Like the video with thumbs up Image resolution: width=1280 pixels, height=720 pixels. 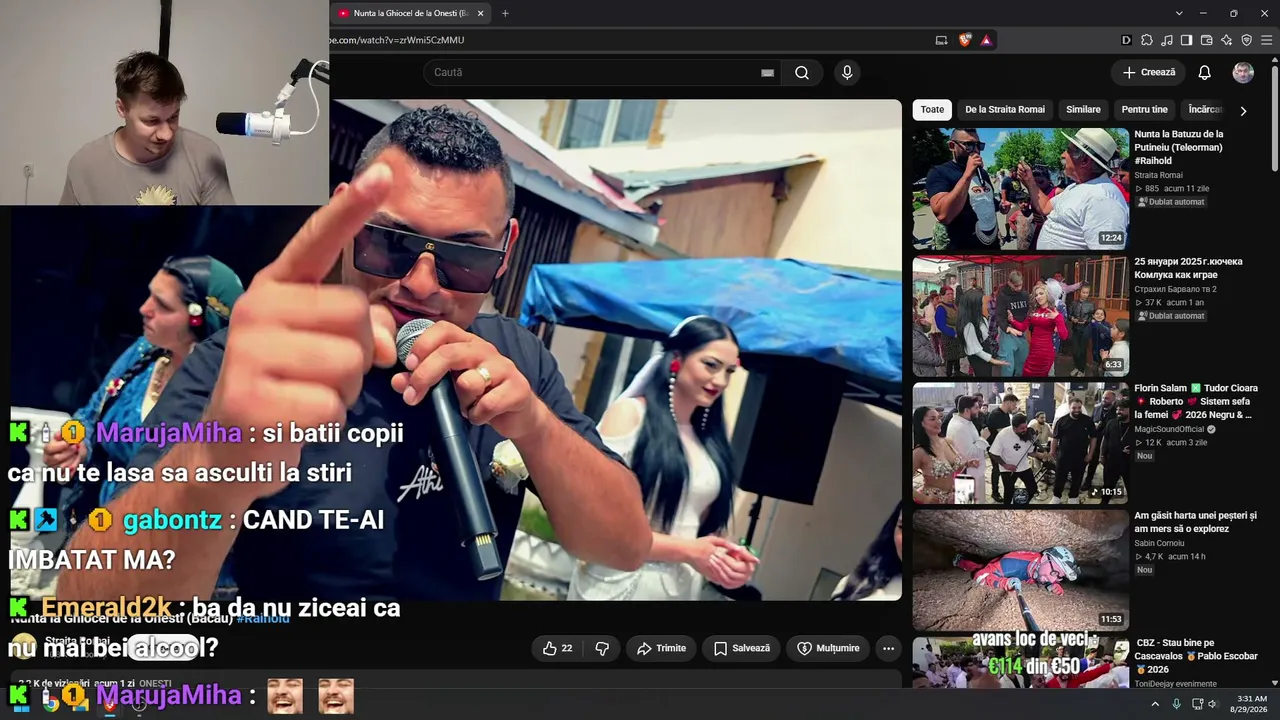tap(558, 648)
